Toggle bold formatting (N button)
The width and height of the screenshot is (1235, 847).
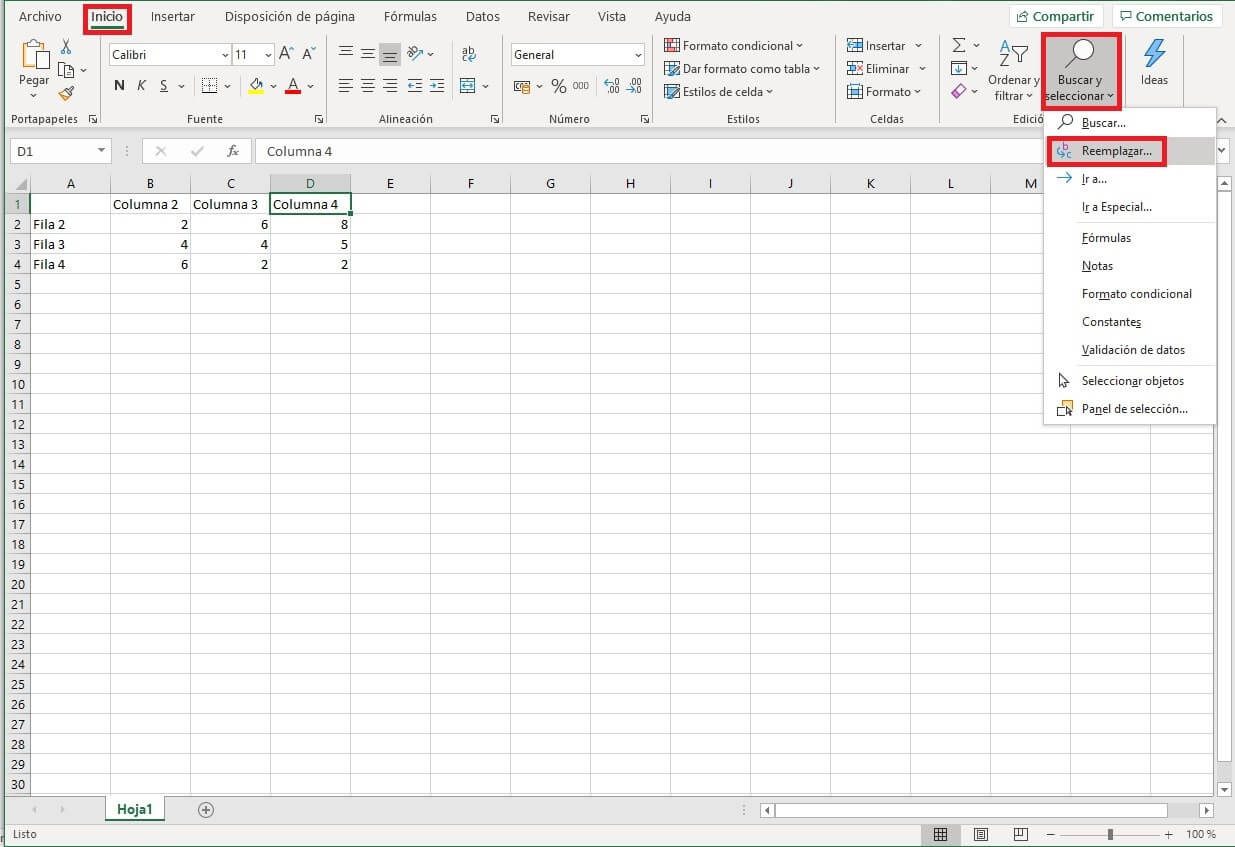(x=120, y=86)
